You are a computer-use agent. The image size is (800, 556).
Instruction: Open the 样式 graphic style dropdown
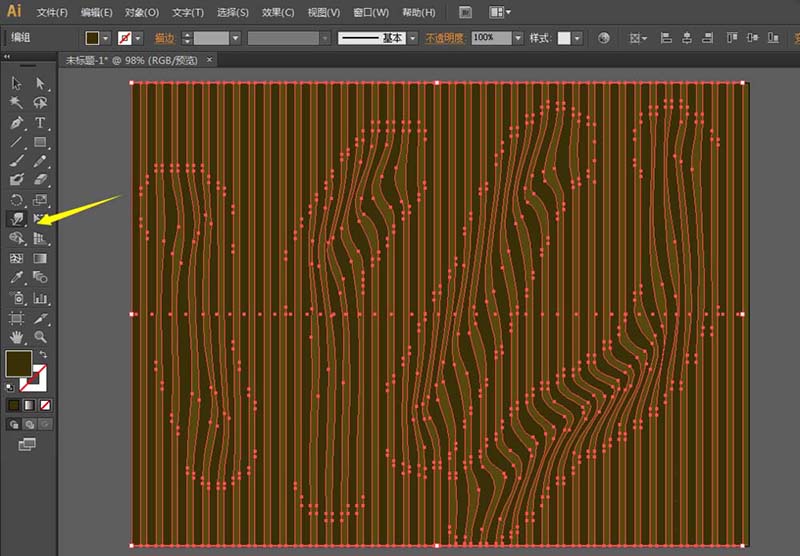577,38
